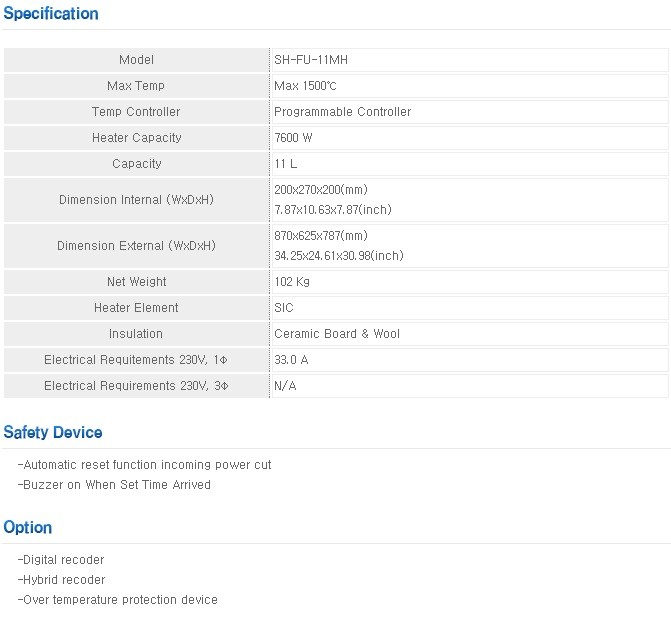Click the Over temperature protection device line
This screenshot has width=671, height=620.
(118, 600)
